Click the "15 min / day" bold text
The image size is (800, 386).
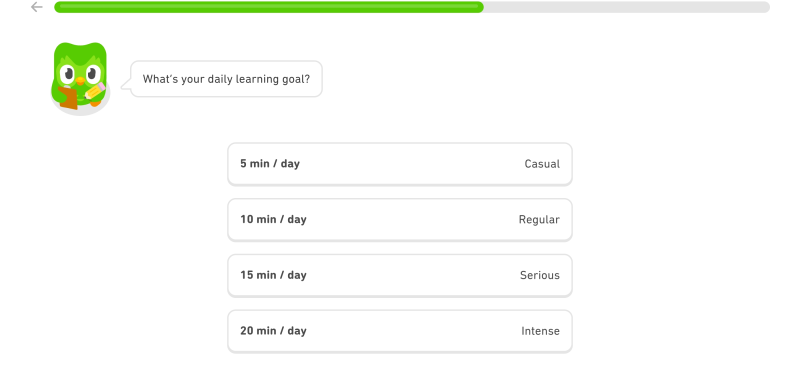(x=273, y=275)
